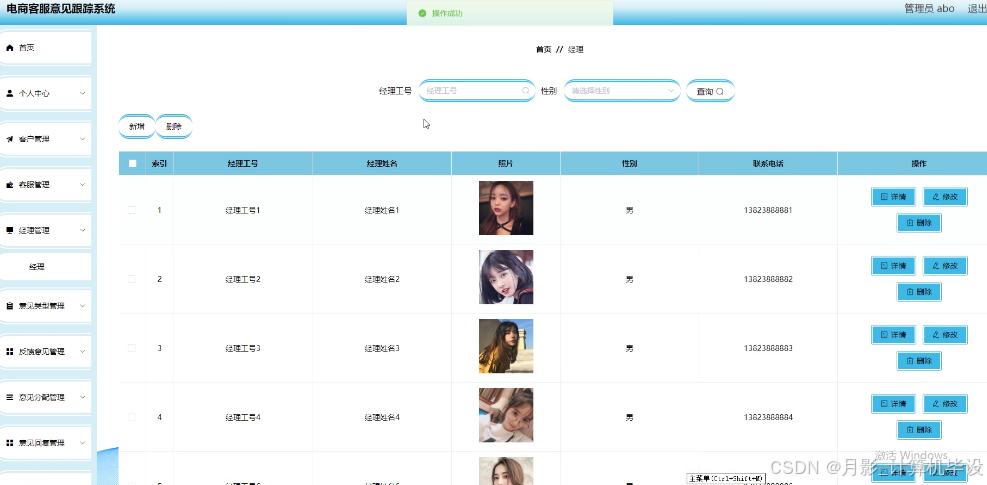Click the 经理工号1 cell
987x485 pixels.
(243, 210)
